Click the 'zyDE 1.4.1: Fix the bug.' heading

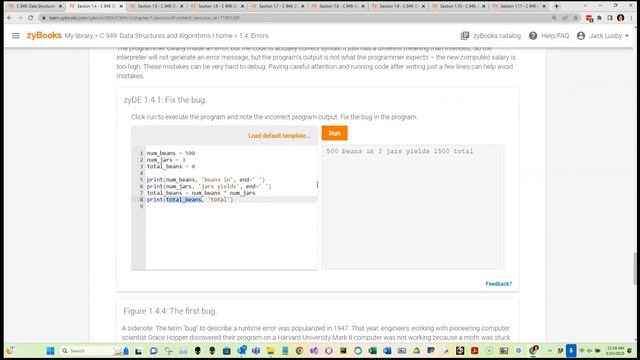pyautogui.click(x=165, y=100)
